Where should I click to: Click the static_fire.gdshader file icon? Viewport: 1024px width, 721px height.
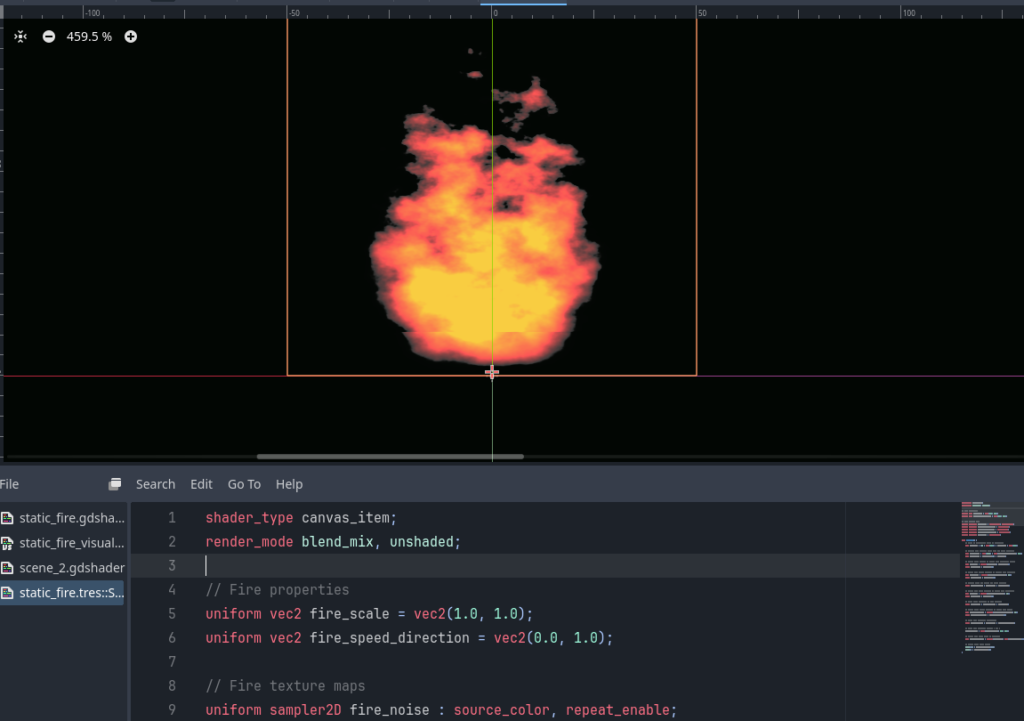8,517
